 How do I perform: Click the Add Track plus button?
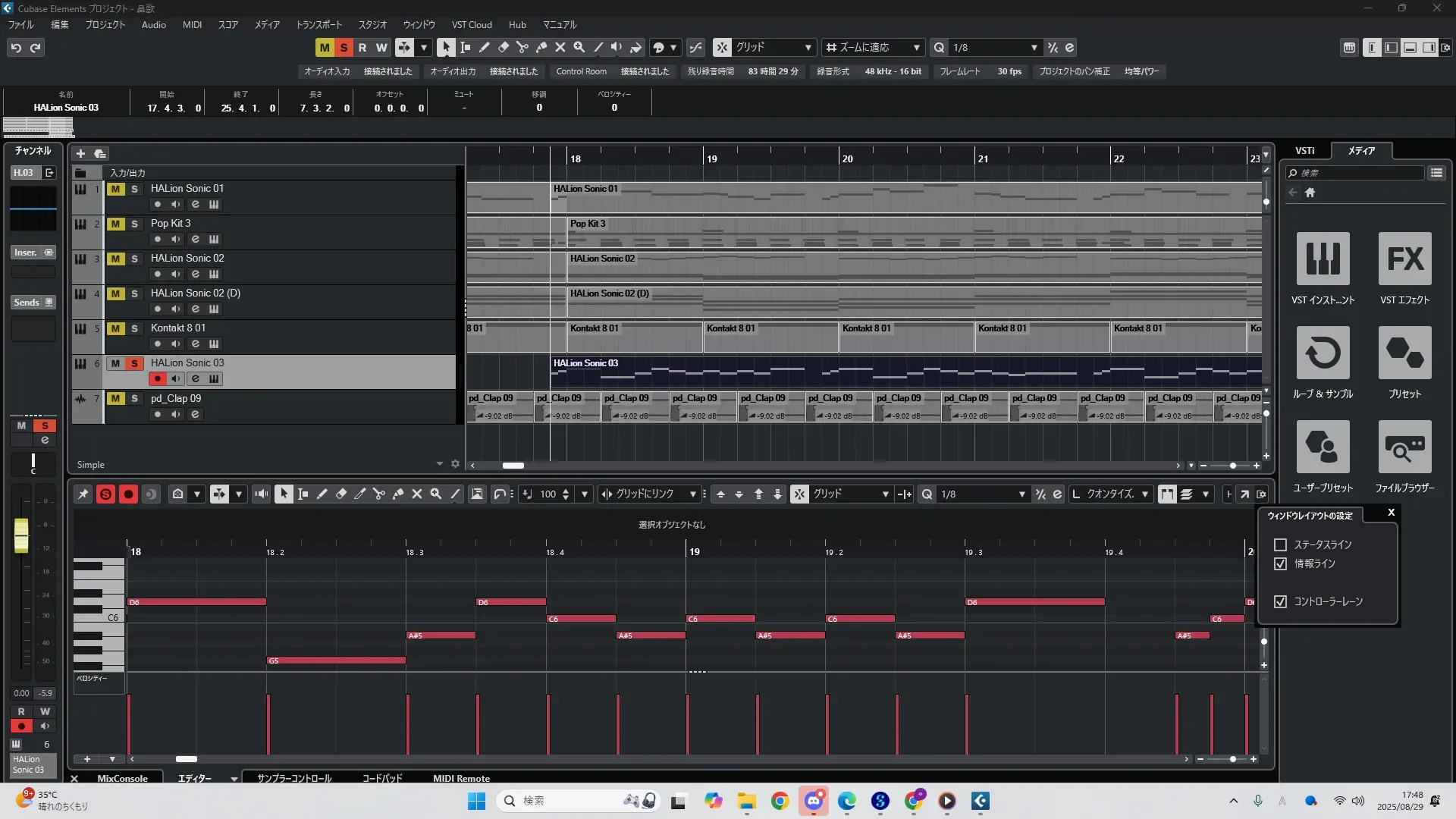[80, 153]
